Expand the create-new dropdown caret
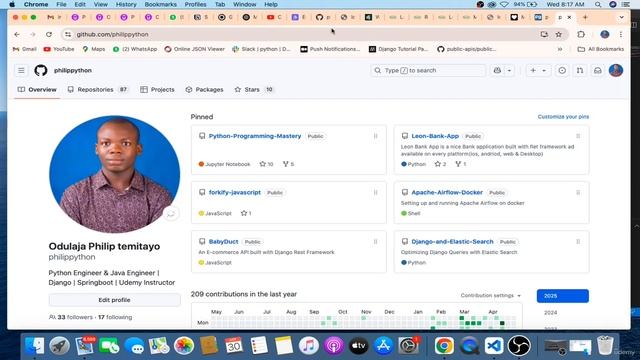 point(544,70)
